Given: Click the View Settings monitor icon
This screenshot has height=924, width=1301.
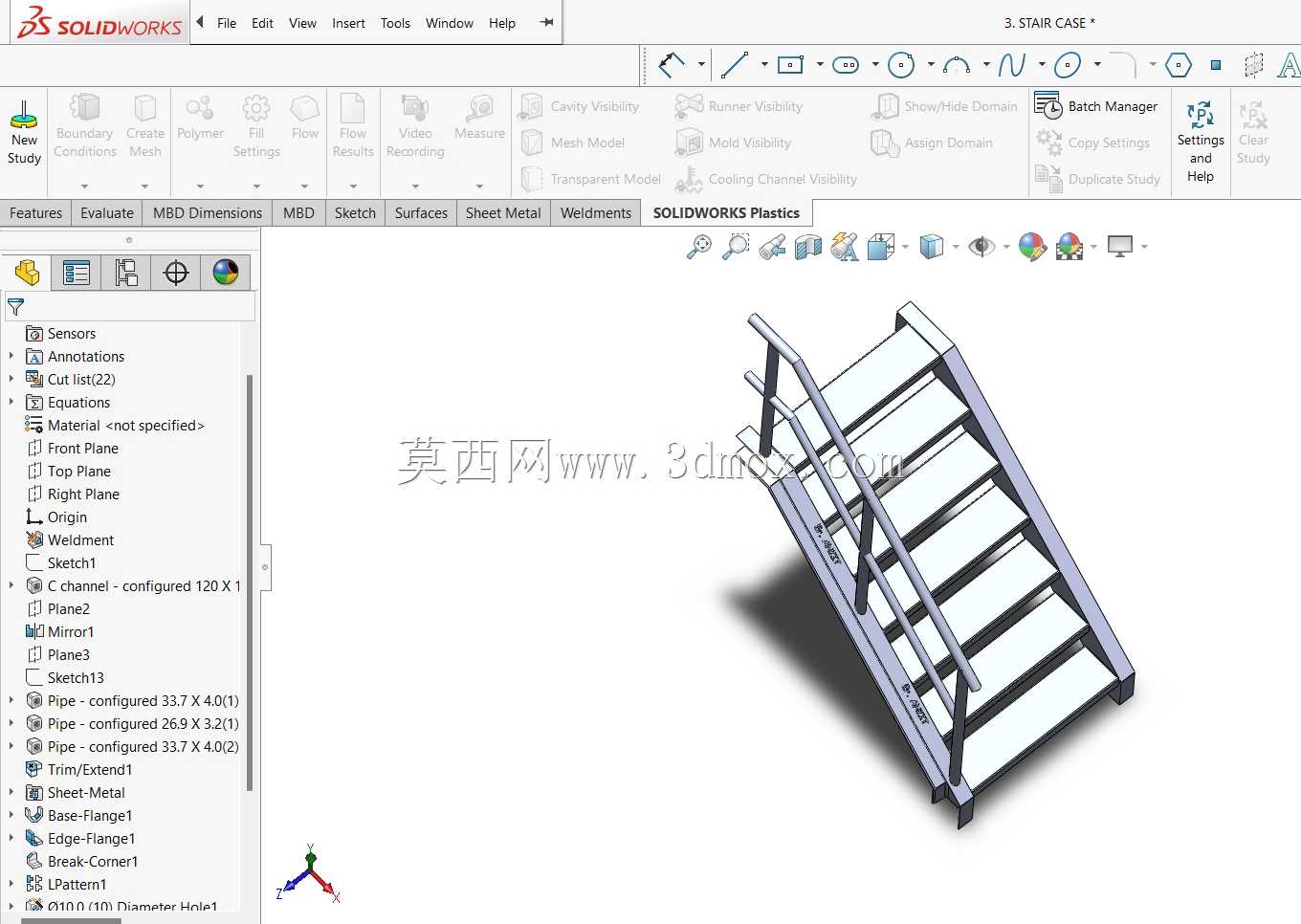Looking at the screenshot, I should [x=1119, y=246].
